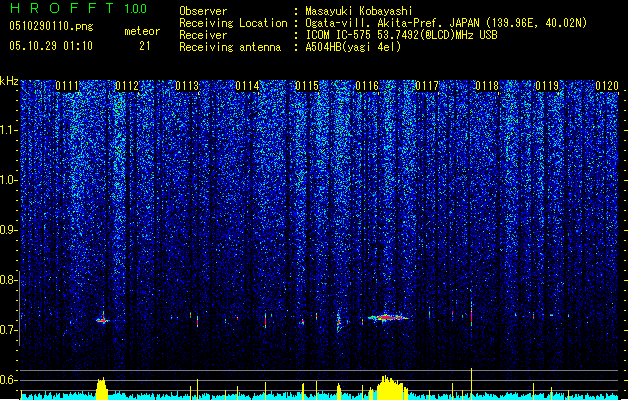Select the version number 1.0.0
The image size is (629, 400).
pos(136,9)
